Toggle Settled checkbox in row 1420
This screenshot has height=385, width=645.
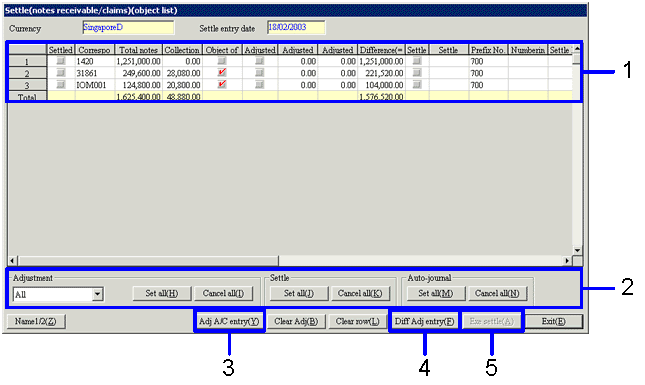pos(61,61)
